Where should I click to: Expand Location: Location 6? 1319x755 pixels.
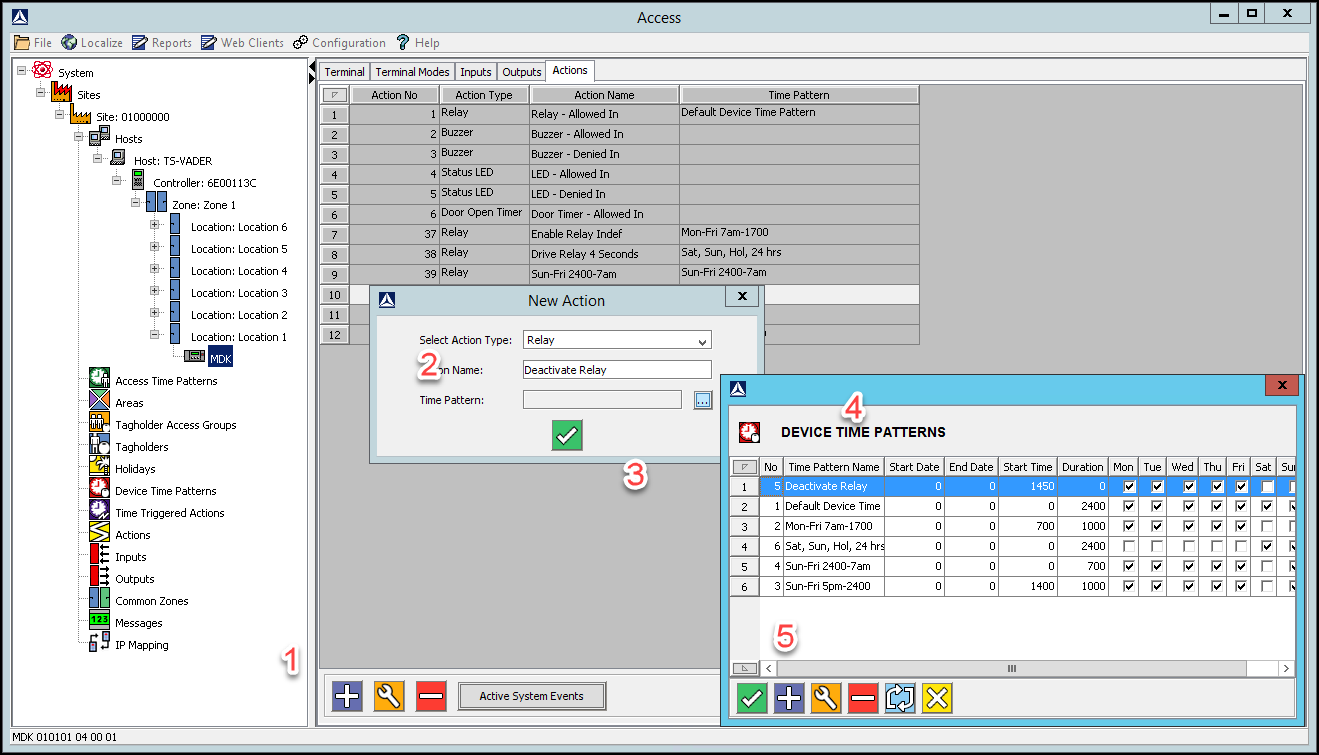155,225
